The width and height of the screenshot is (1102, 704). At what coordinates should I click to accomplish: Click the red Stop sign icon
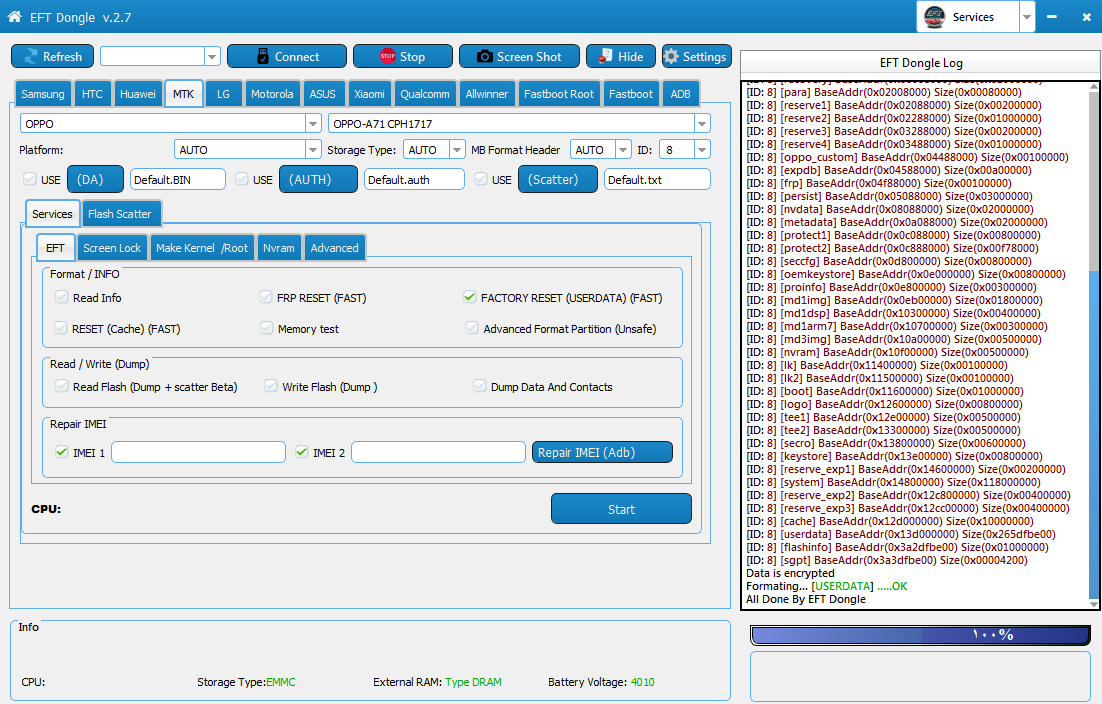click(x=388, y=56)
